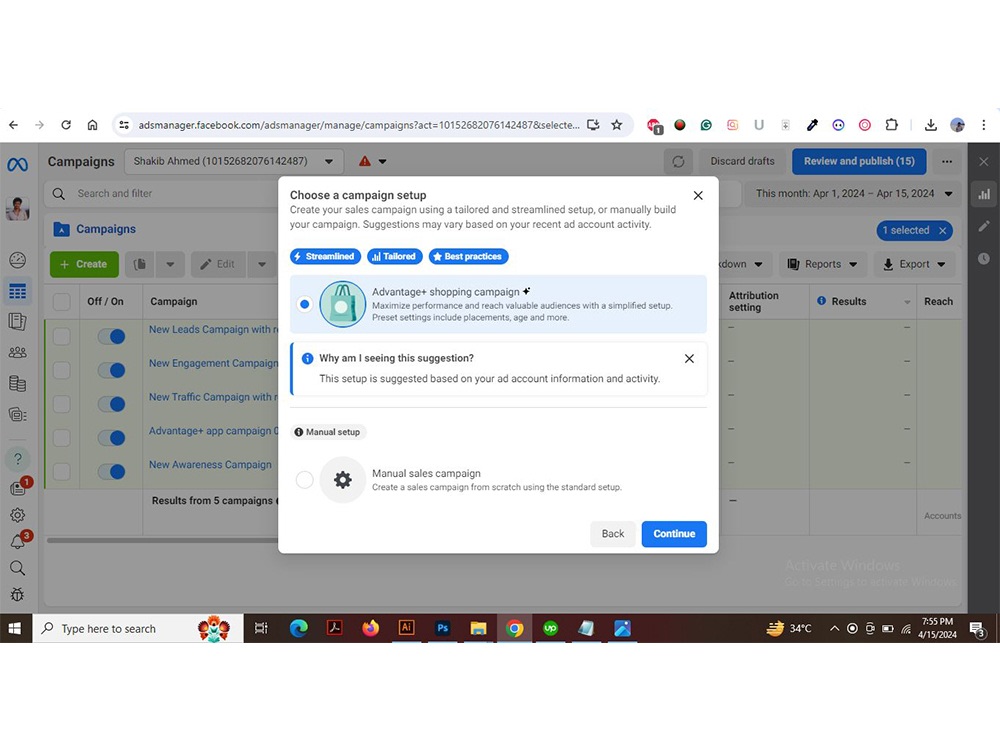Viewport: 1000px width, 750px height.
Task: Click Discard drafts button
Action: pyautogui.click(x=742, y=161)
